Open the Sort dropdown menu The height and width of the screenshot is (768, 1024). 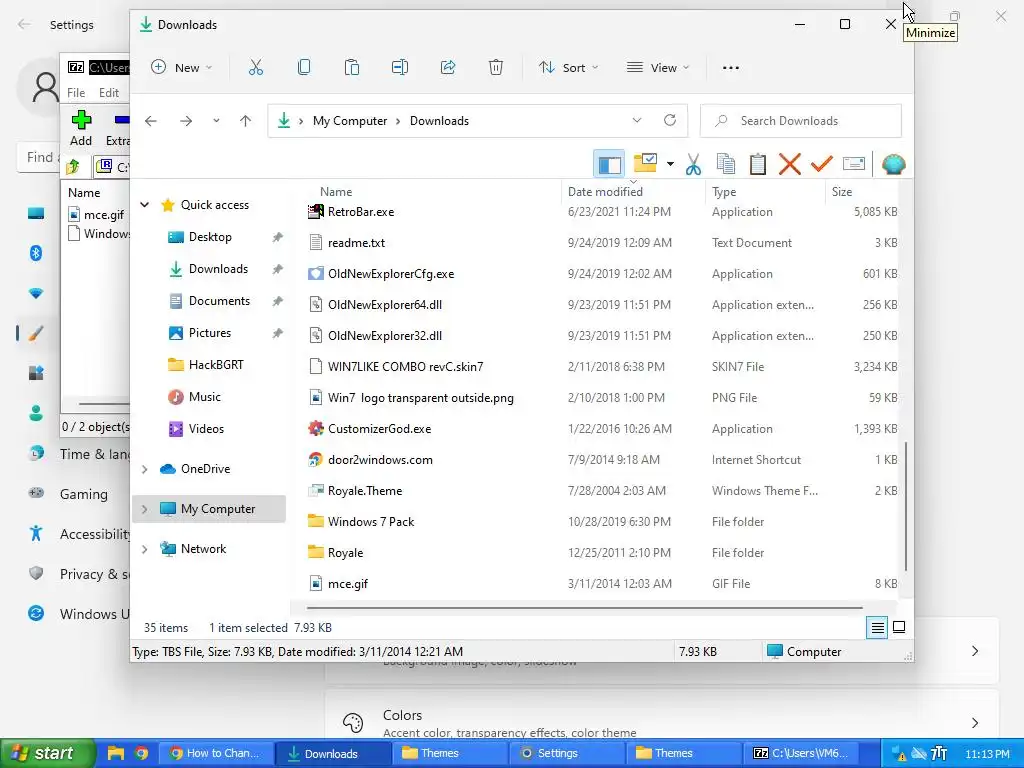pos(568,67)
